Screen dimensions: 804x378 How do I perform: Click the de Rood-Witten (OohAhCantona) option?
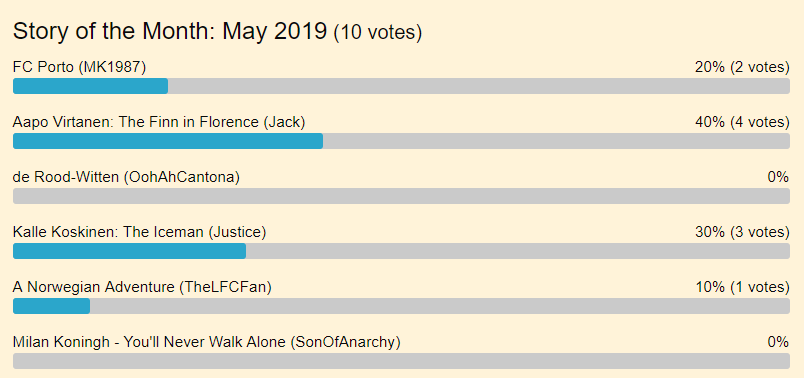(126, 177)
